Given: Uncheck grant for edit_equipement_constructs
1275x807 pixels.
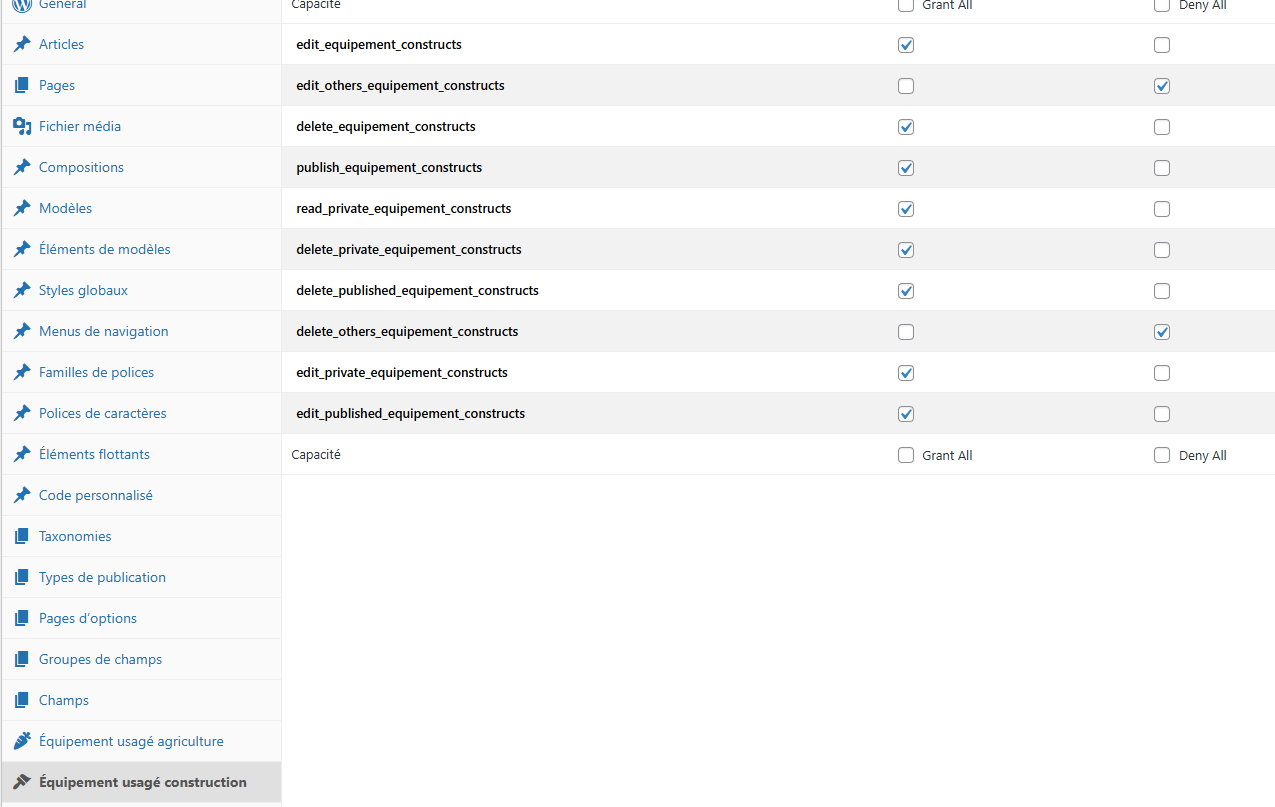Looking at the screenshot, I should click(x=906, y=45).
